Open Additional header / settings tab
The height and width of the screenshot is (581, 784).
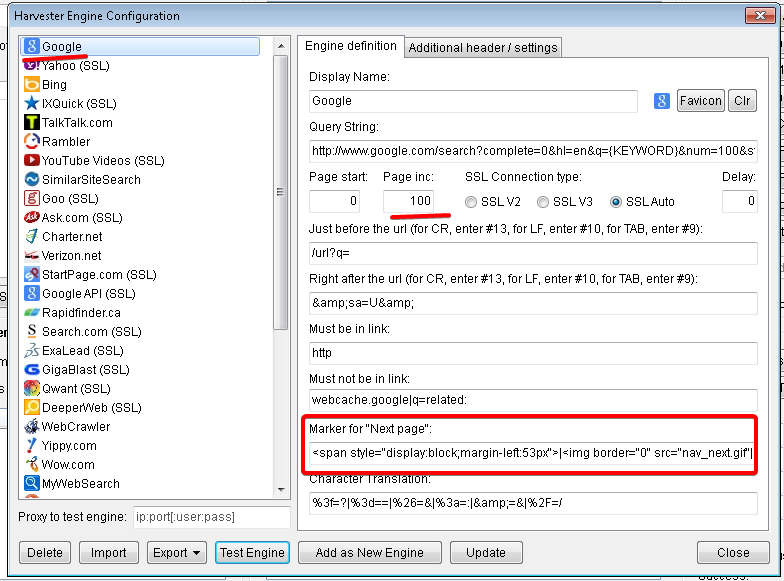482,48
